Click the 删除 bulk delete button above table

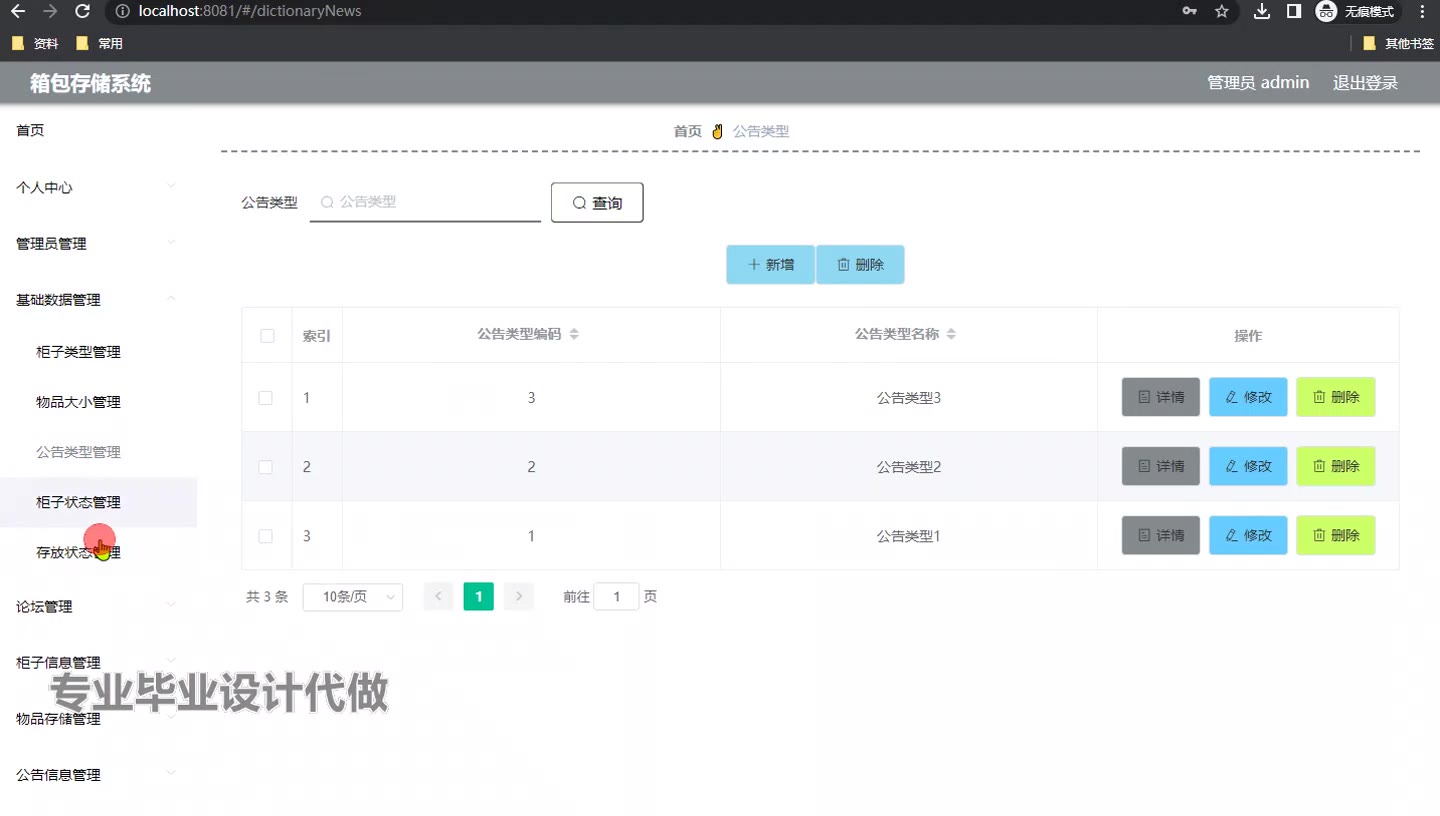[x=860, y=265]
